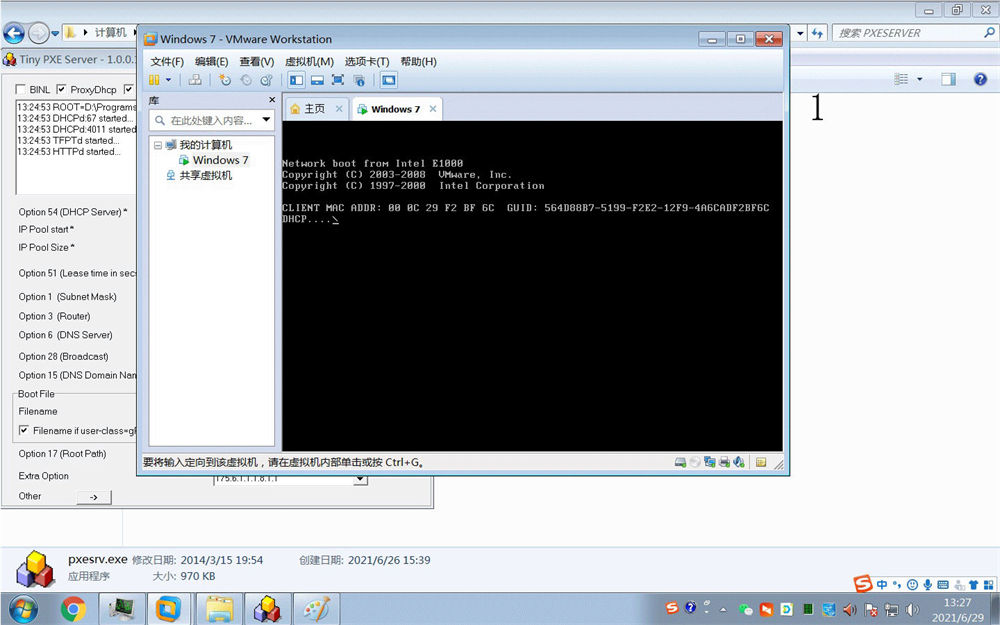Viewport: 1000px width, 625px height.
Task: Open the 虚拟机(M) menu
Action: coord(309,61)
